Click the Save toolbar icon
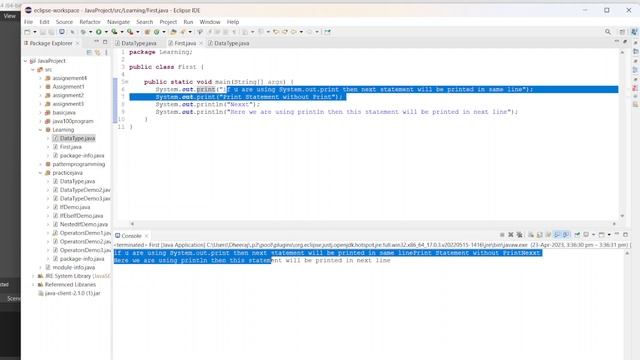640x360 pixels. 42,32
